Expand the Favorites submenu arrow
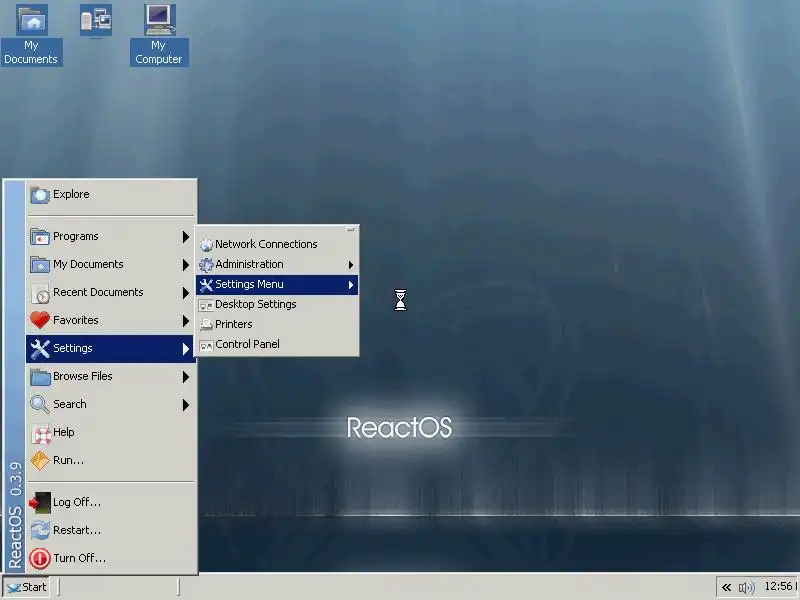The image size is (800, 600). click(186, 320)
